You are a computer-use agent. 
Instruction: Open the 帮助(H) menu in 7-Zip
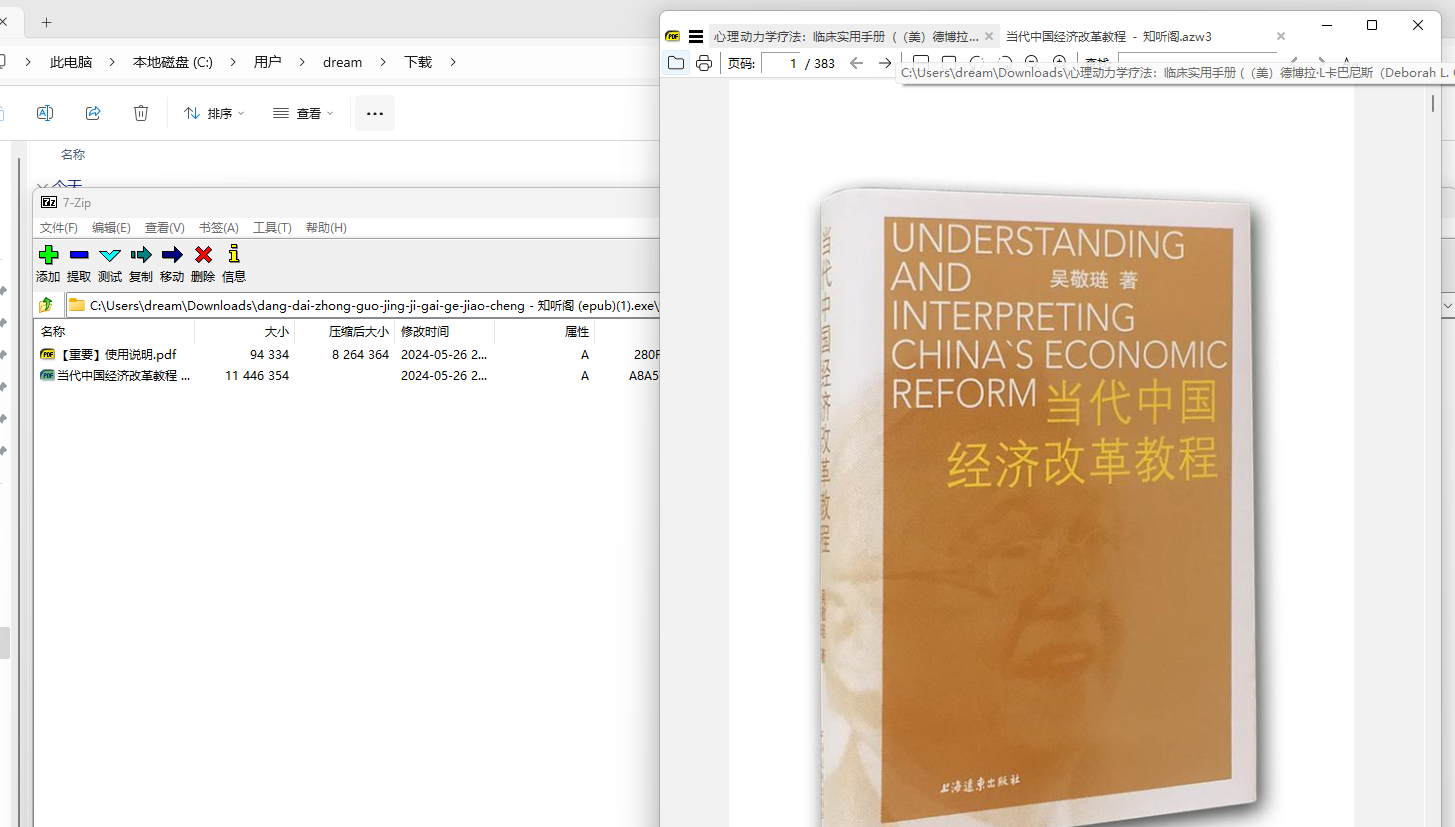tap(326, 228)
